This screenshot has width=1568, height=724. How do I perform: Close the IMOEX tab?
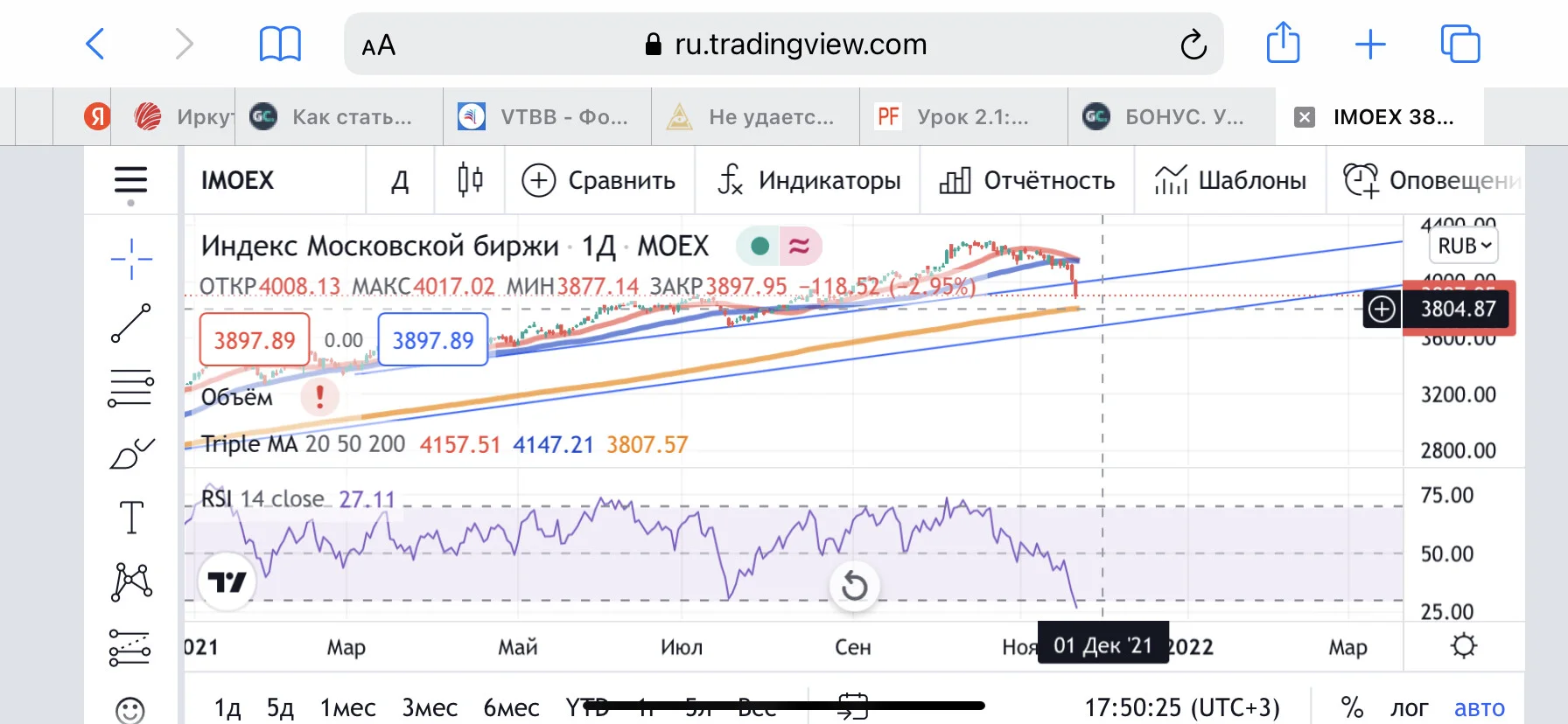[1305, 117]
